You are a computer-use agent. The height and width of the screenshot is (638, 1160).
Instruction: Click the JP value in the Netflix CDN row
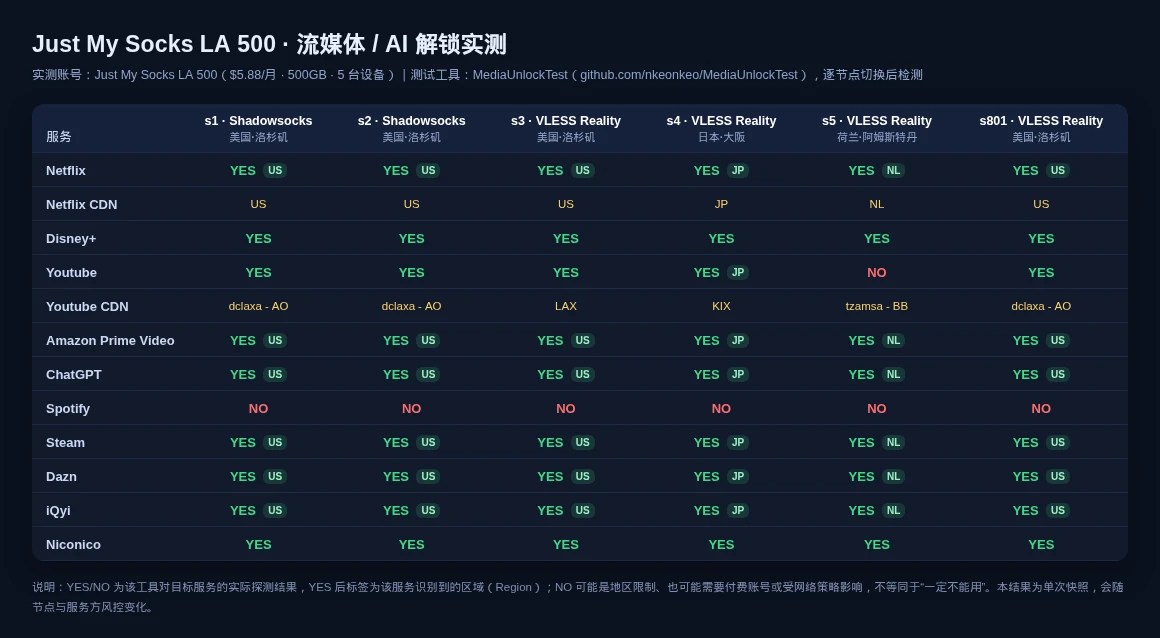pos(721,204)
